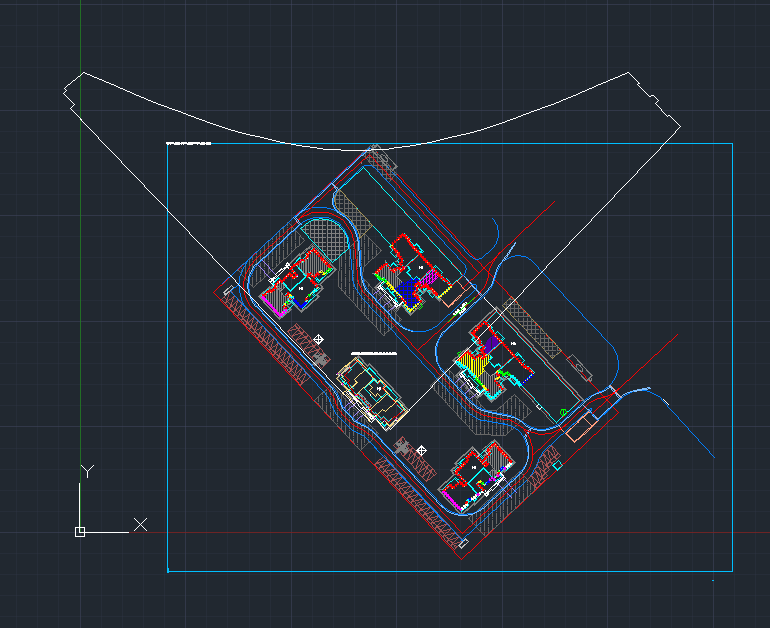The image size is (770, 628).
Task: Select the Y axis label of UCS icon
Action: point(88,471)
